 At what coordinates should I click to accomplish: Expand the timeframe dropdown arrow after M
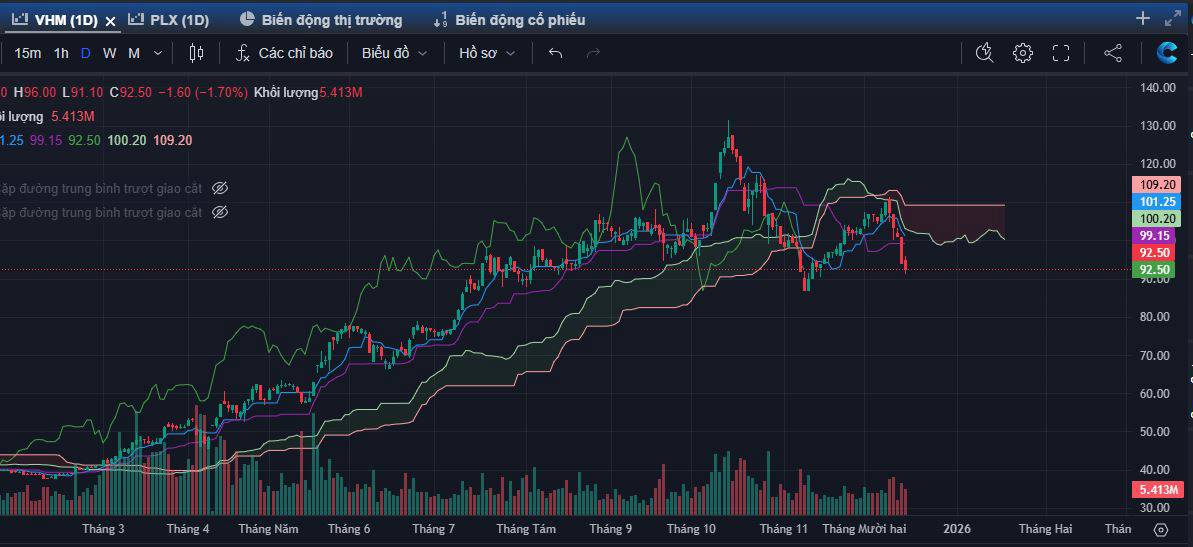(x=158, y=53)
